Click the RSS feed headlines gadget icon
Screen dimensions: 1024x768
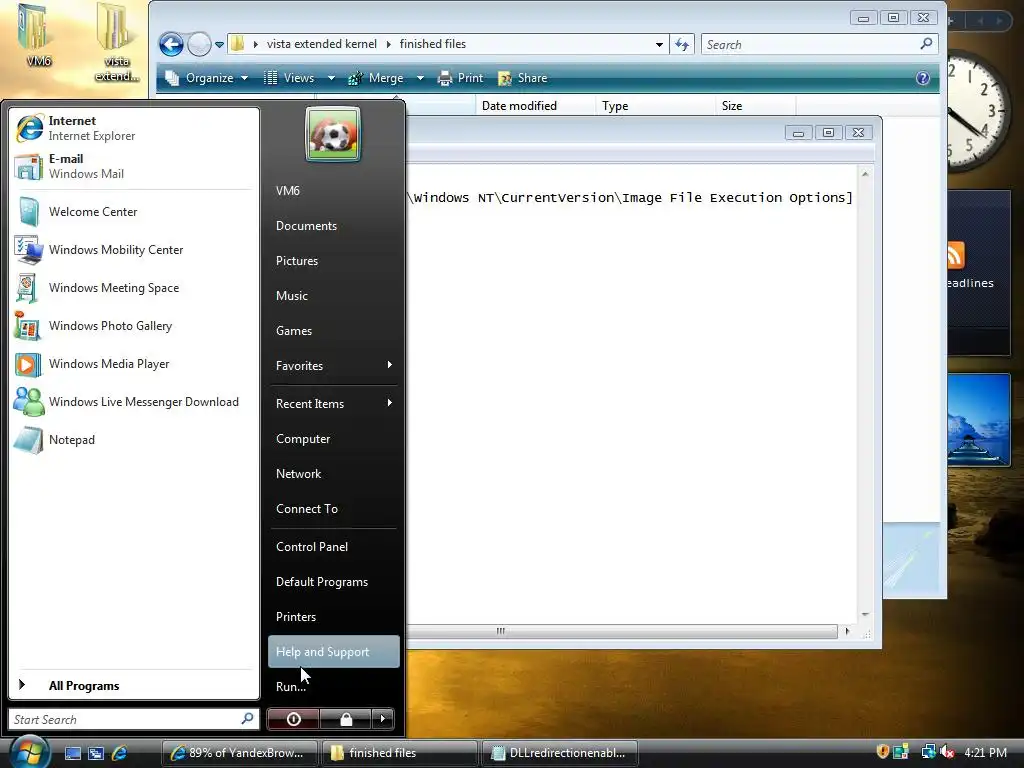[x=955, y=255]
